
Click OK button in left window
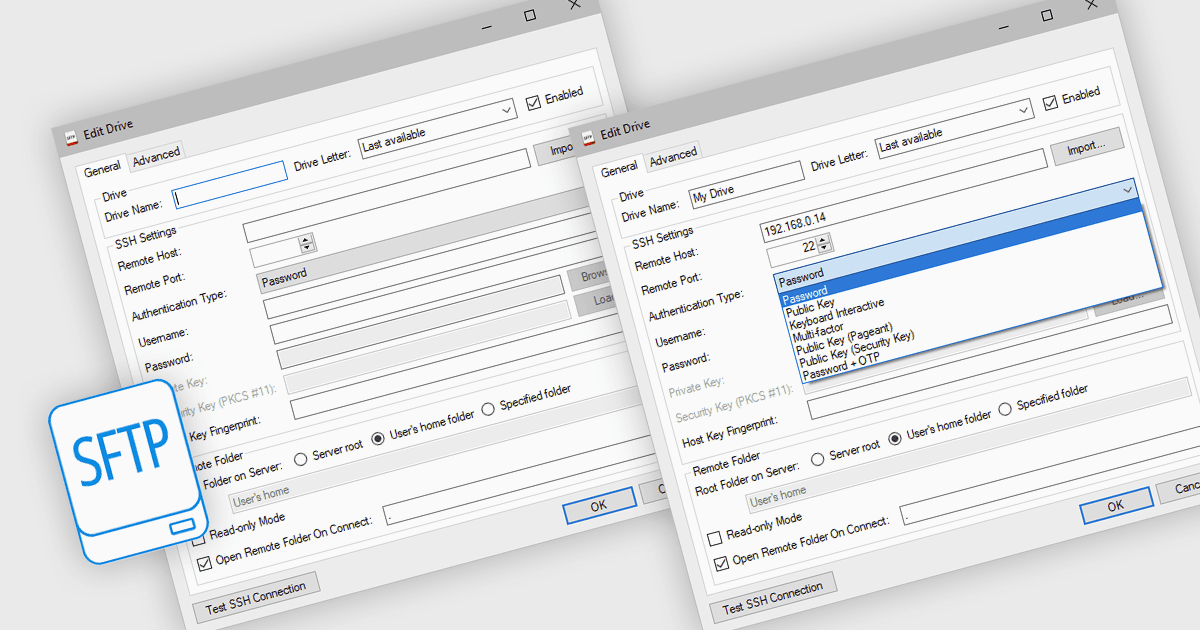(x=598, y=505)
